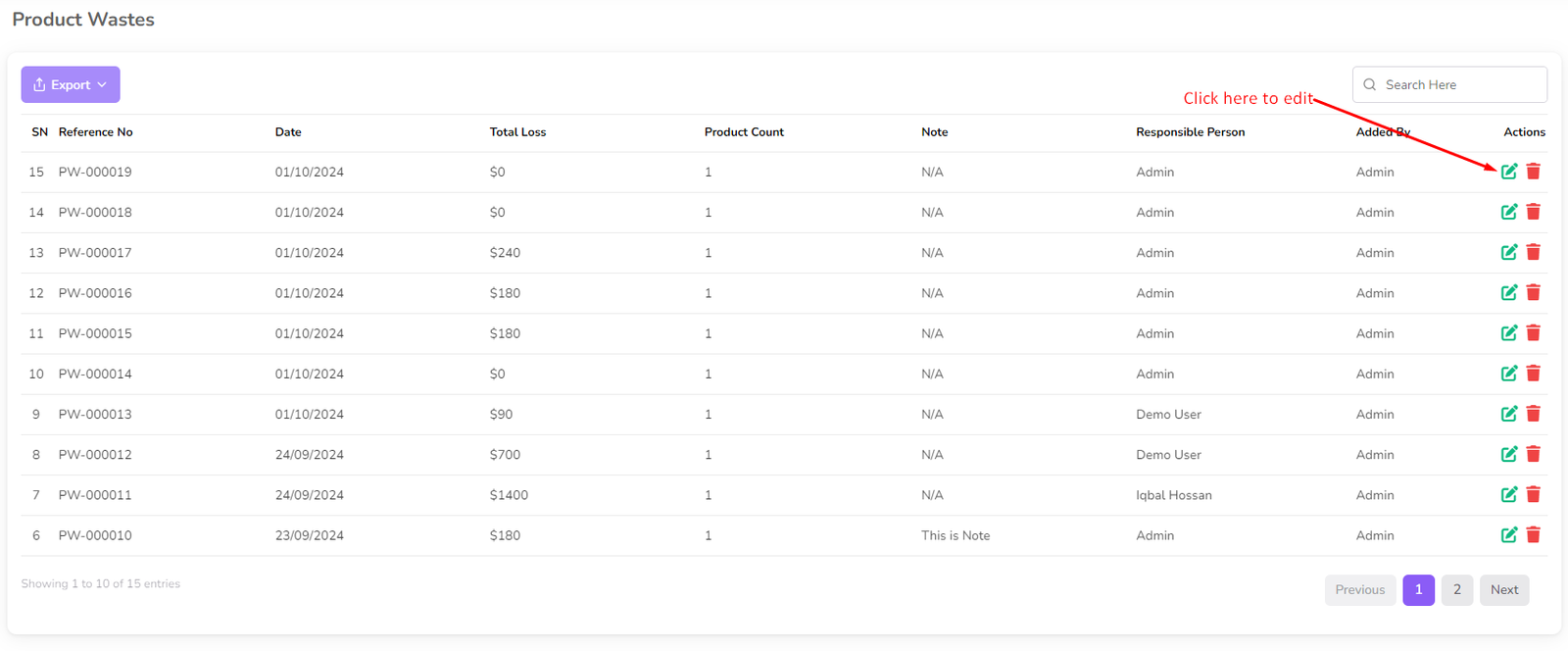Viewport: 1568px width, 651px height.
Task: Edit the PW-000017 record
Action: [x=1508, y=252]
